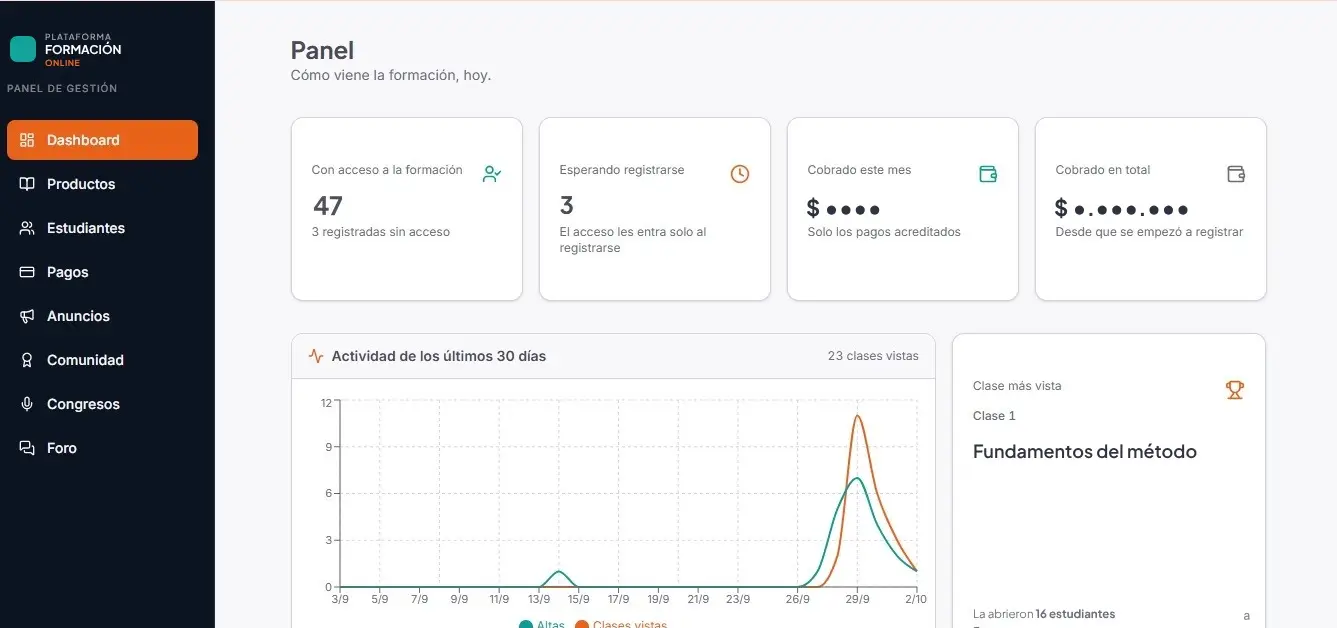Click the 'Clase 1' label
The width and height of the screenshot is (1337, 628).
[x=994, y=416]
